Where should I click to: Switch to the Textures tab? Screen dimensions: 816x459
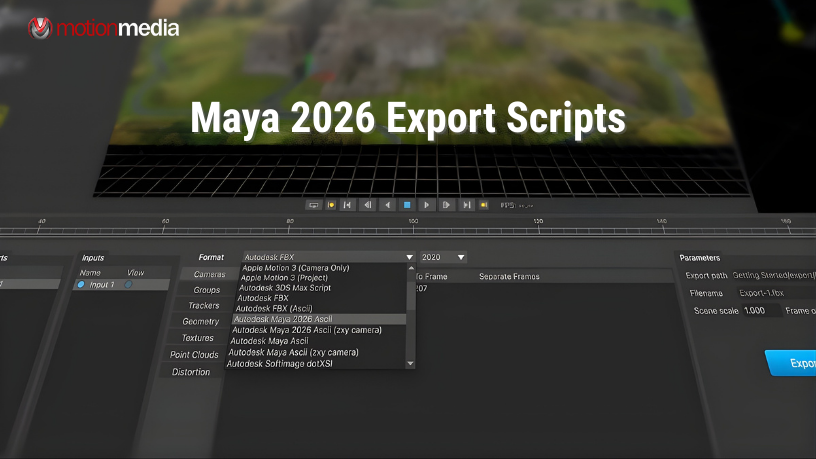pyautogui.click(x=197, y=338)
